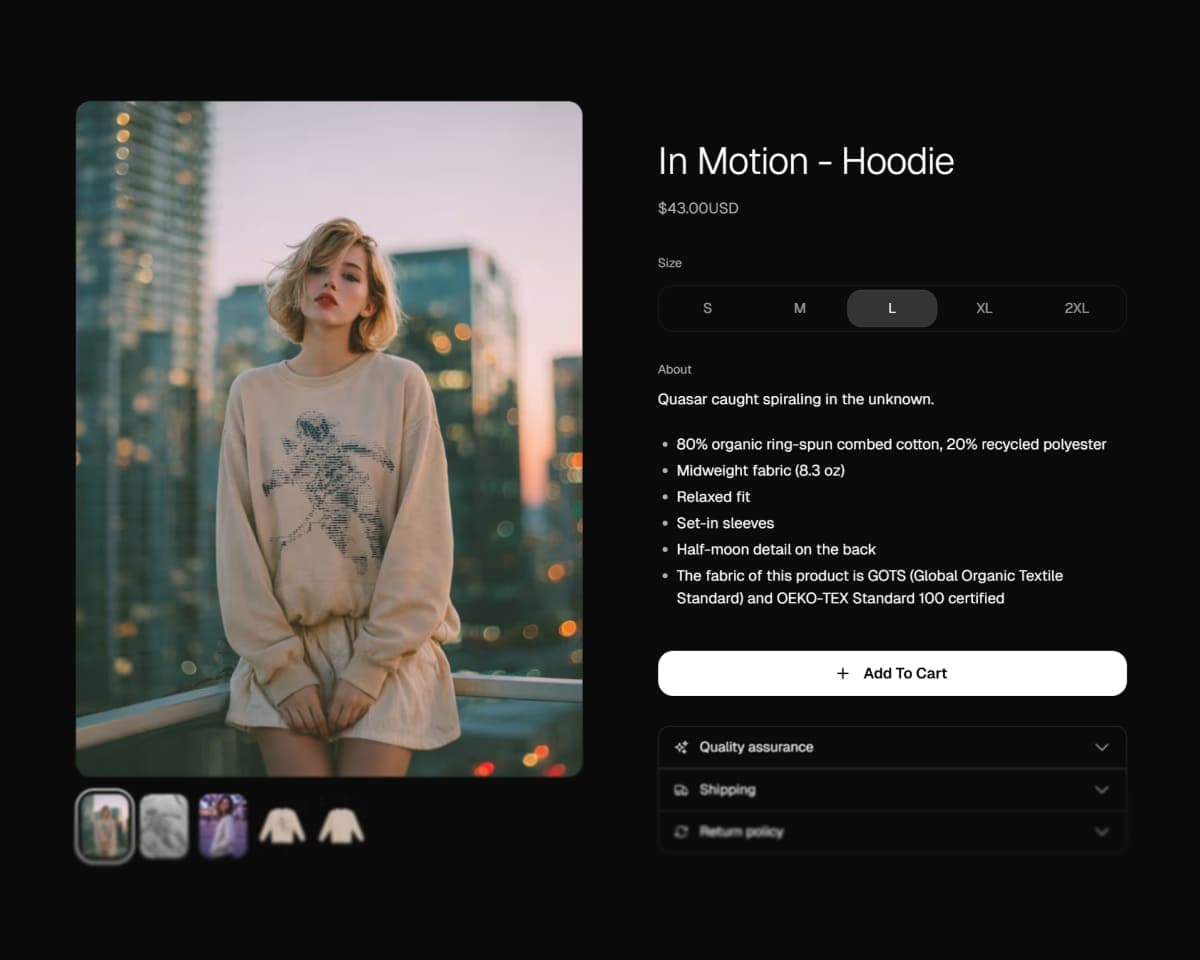
Task: Expand Quality assurance using its chevron
Action: 1101,747
